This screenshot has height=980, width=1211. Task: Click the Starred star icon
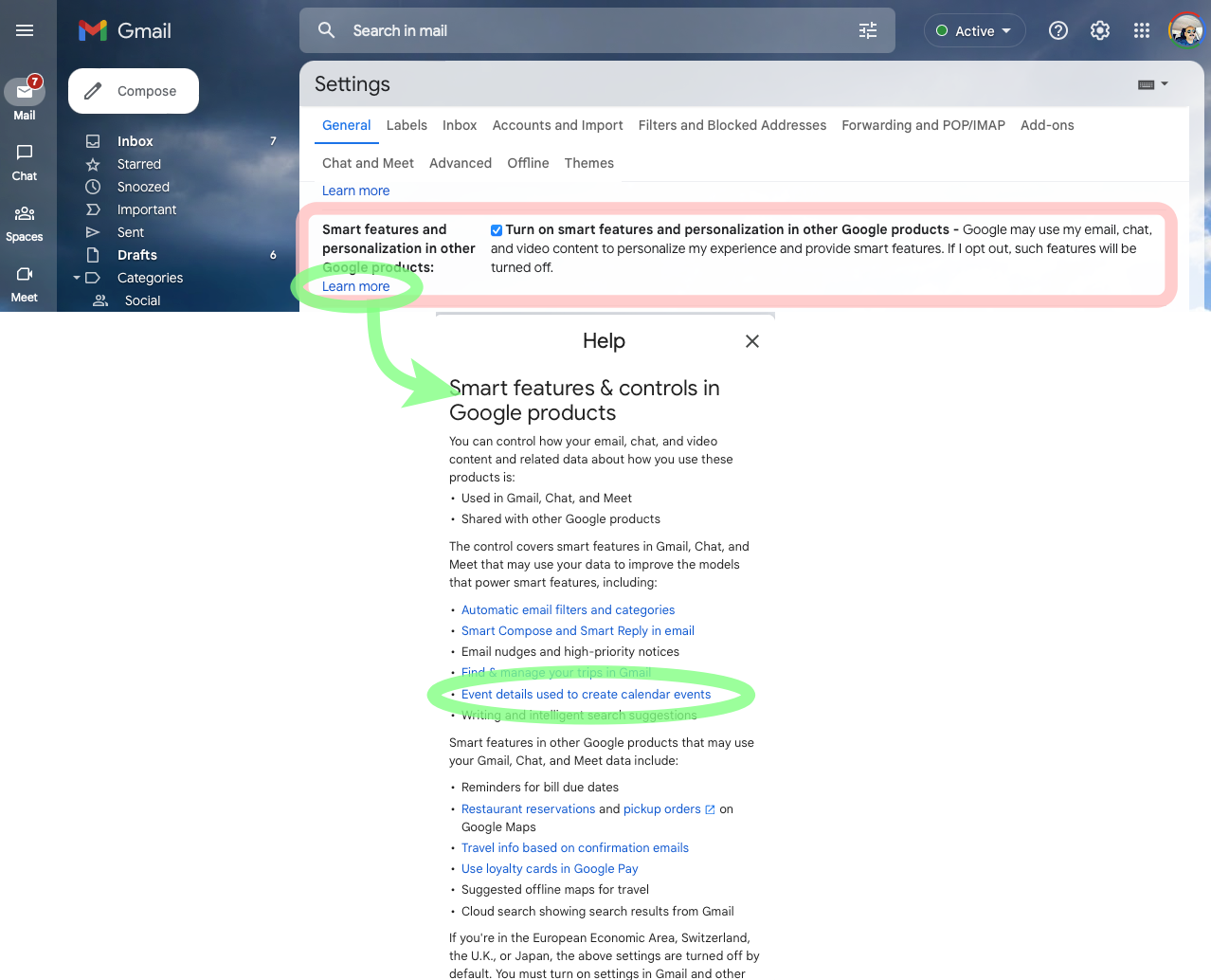pyautogui.click(x=93, y=164)
